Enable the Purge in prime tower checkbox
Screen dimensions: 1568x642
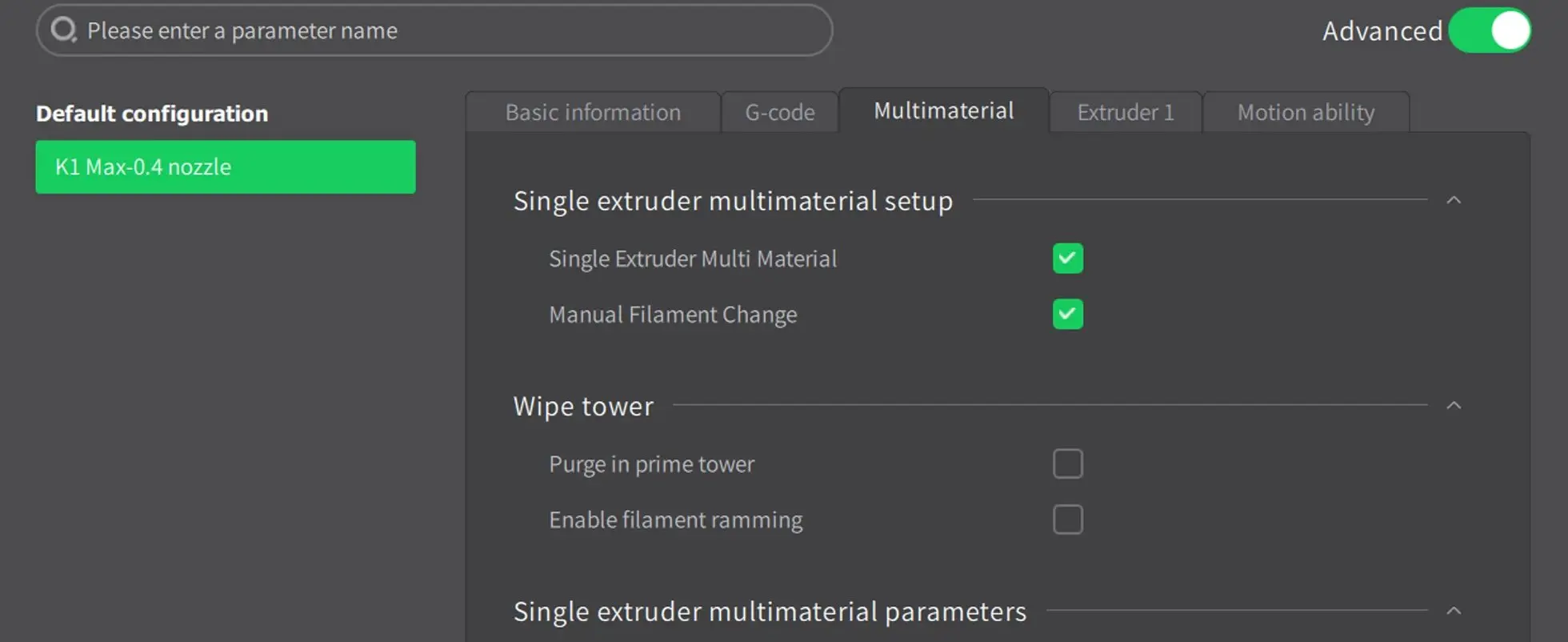[1067, 463]
